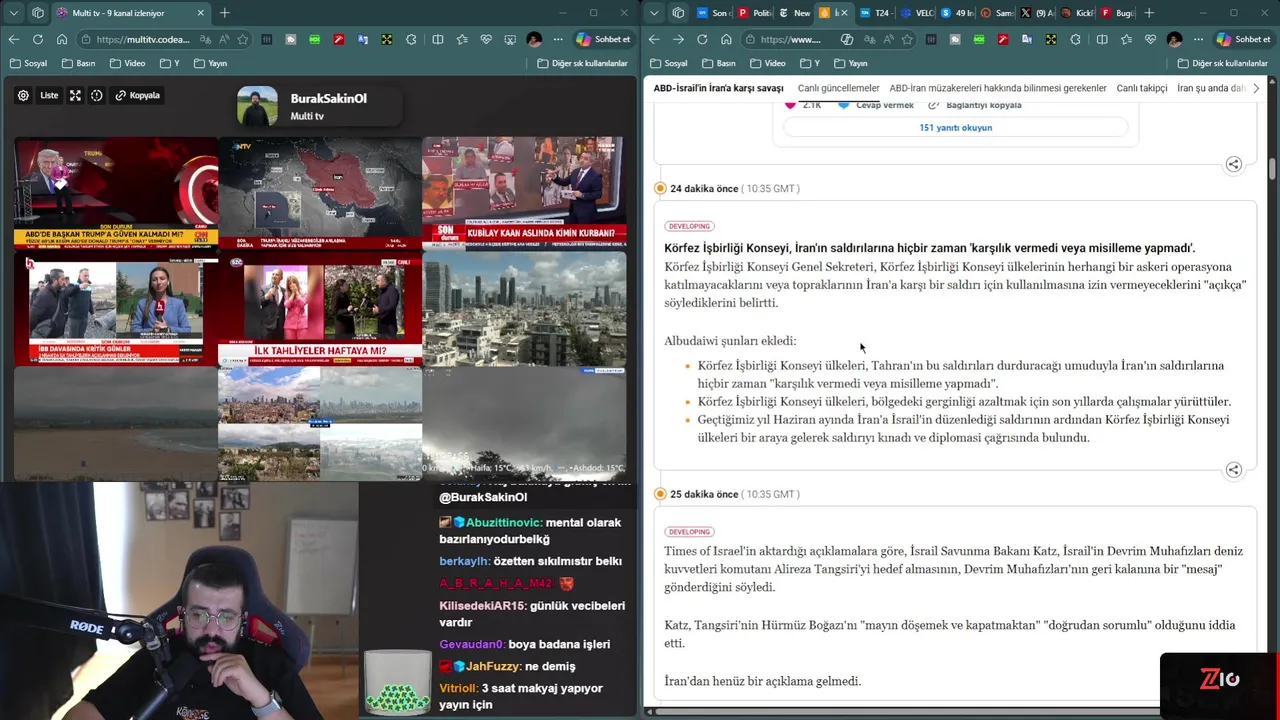The height and width of the screenshot is (720, 1280).
Task: Toggle split screen in left window
Action: point(438,39)
